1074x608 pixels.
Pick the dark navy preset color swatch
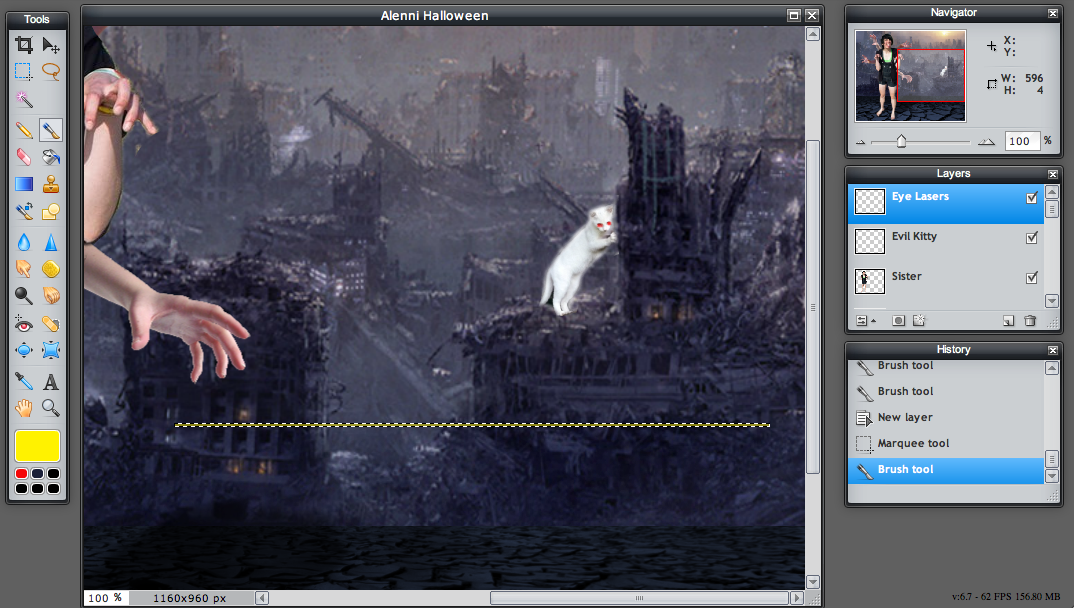[37, 474]
